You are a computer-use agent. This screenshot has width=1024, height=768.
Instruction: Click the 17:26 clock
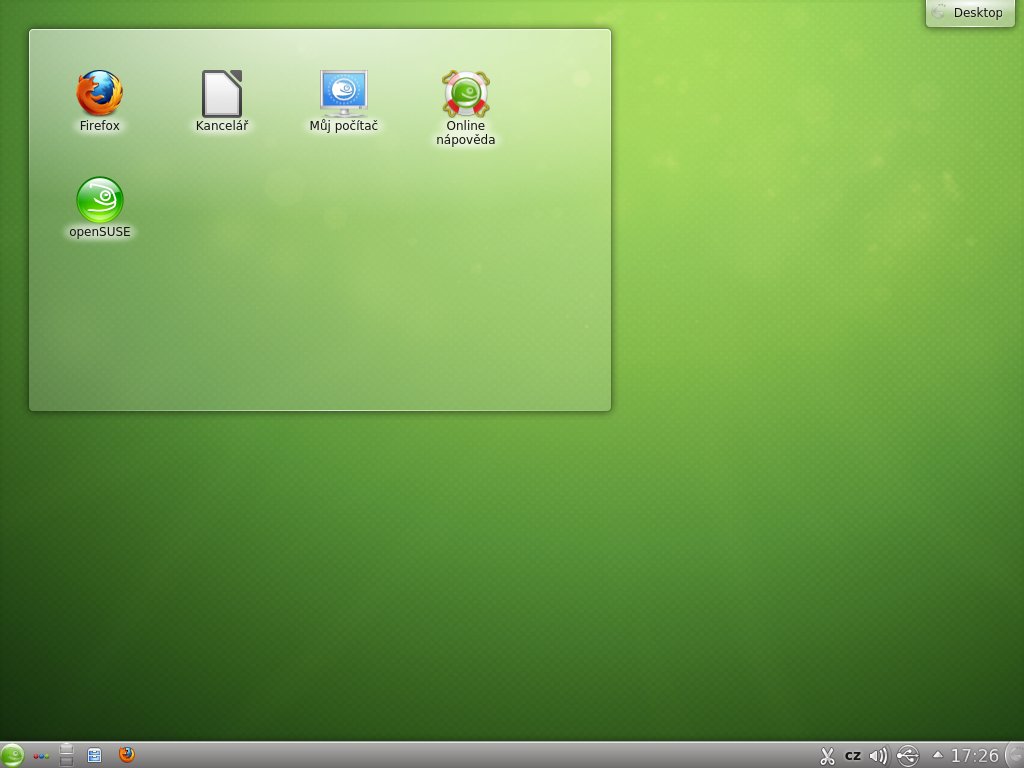point(975,756)
